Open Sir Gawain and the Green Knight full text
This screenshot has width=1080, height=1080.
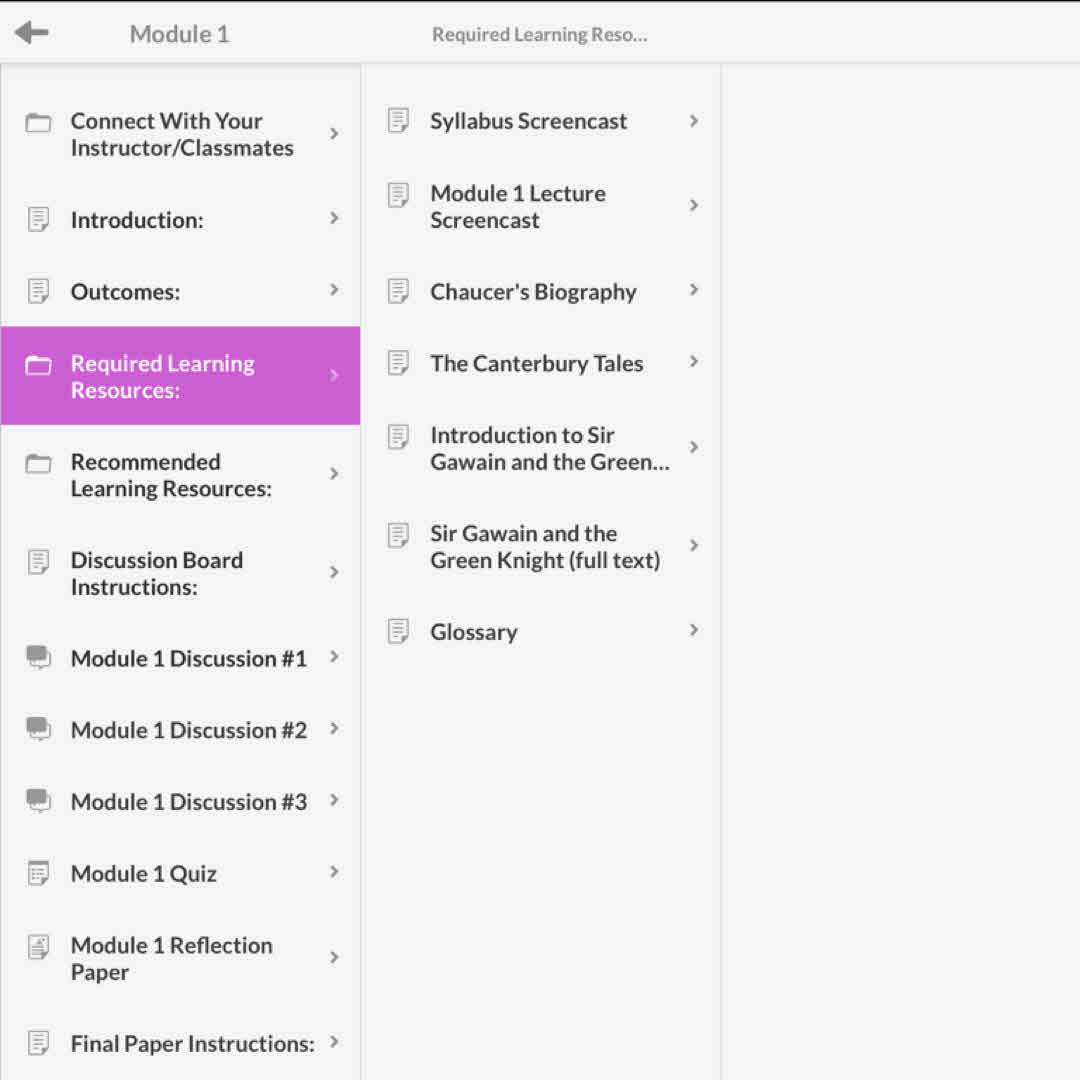(x=544, y=547)
